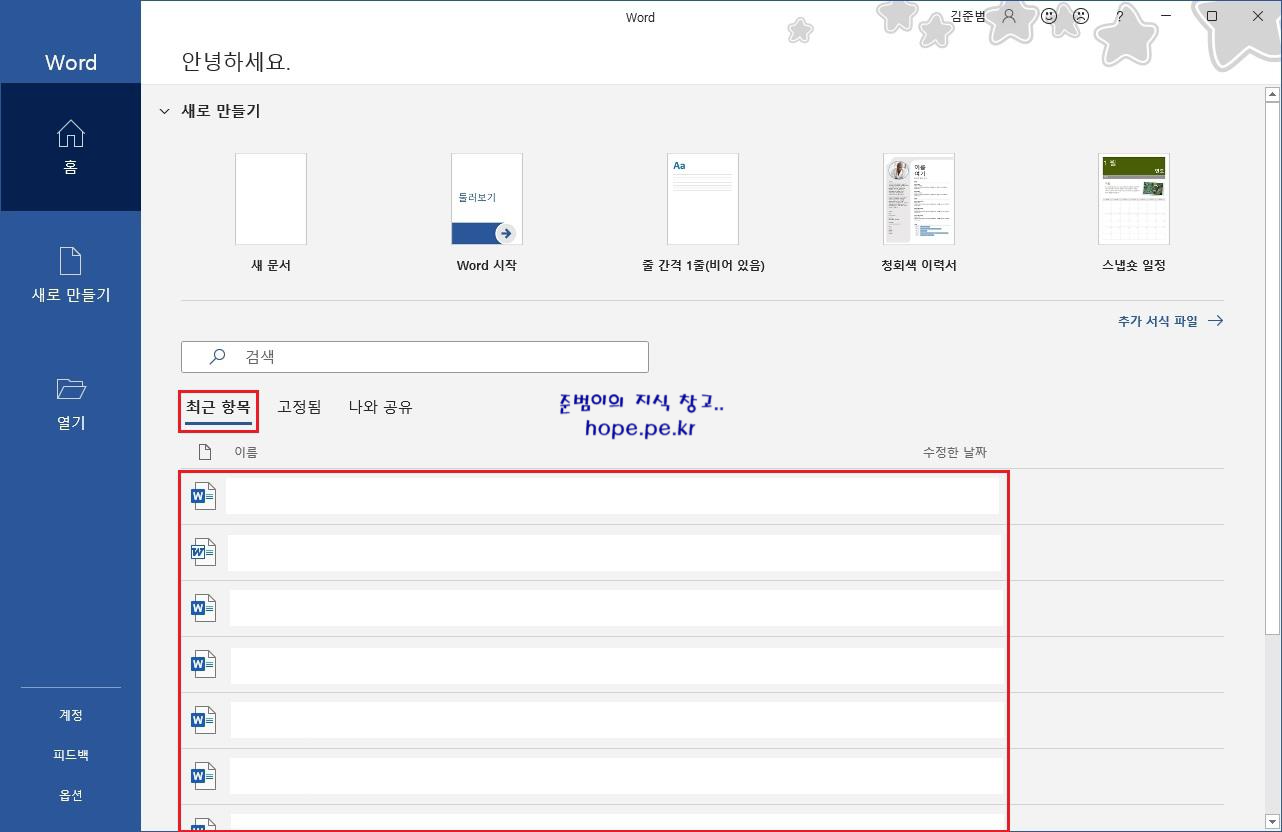Click the 김준범 user name
Viewport: 1282px width, 832px height.
click(968, 16)
